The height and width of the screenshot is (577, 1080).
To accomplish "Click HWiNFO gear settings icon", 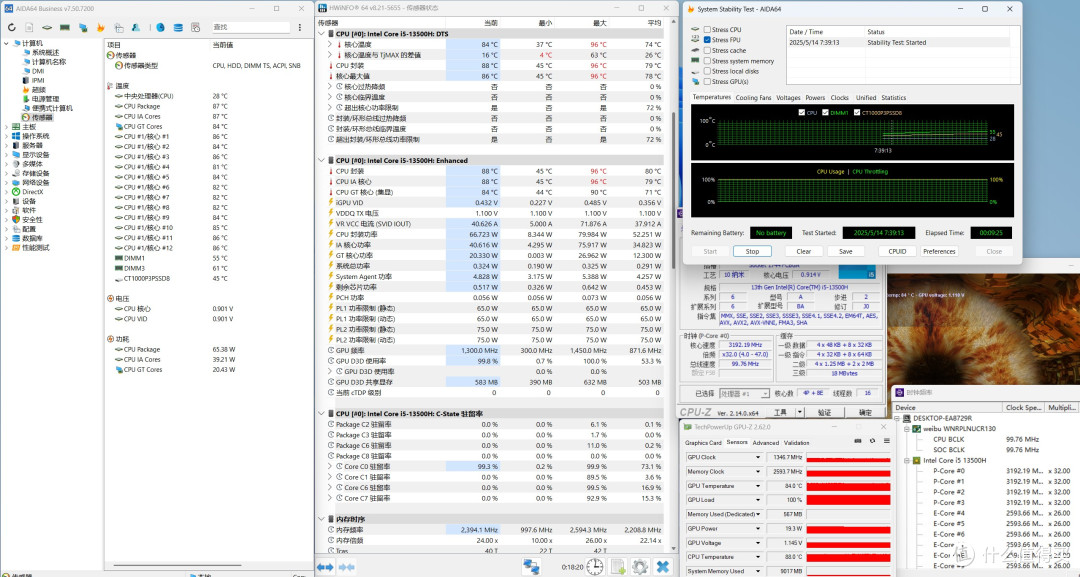I will (x=640, y=567).
